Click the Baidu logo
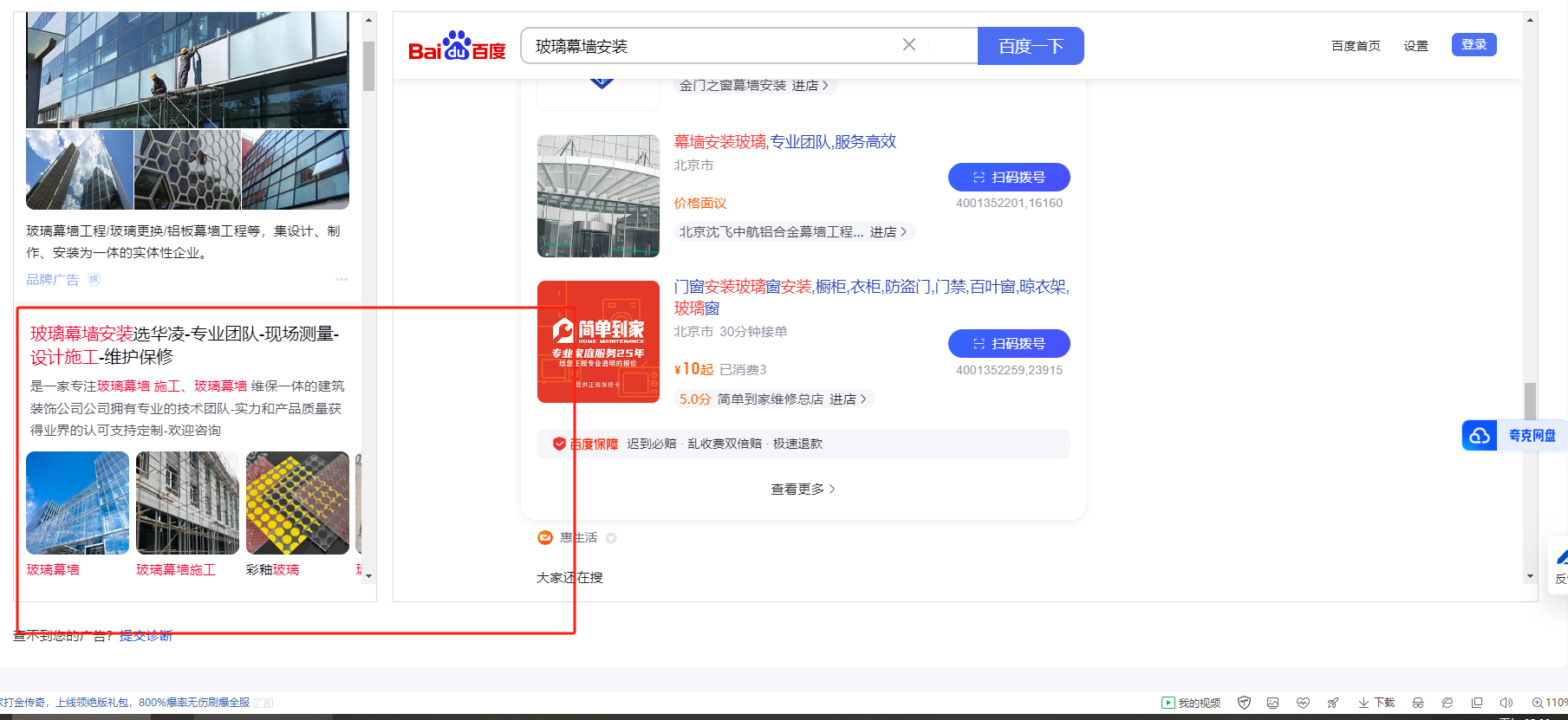The width and height of the screenshot is (1568, 720). [457, 46]
